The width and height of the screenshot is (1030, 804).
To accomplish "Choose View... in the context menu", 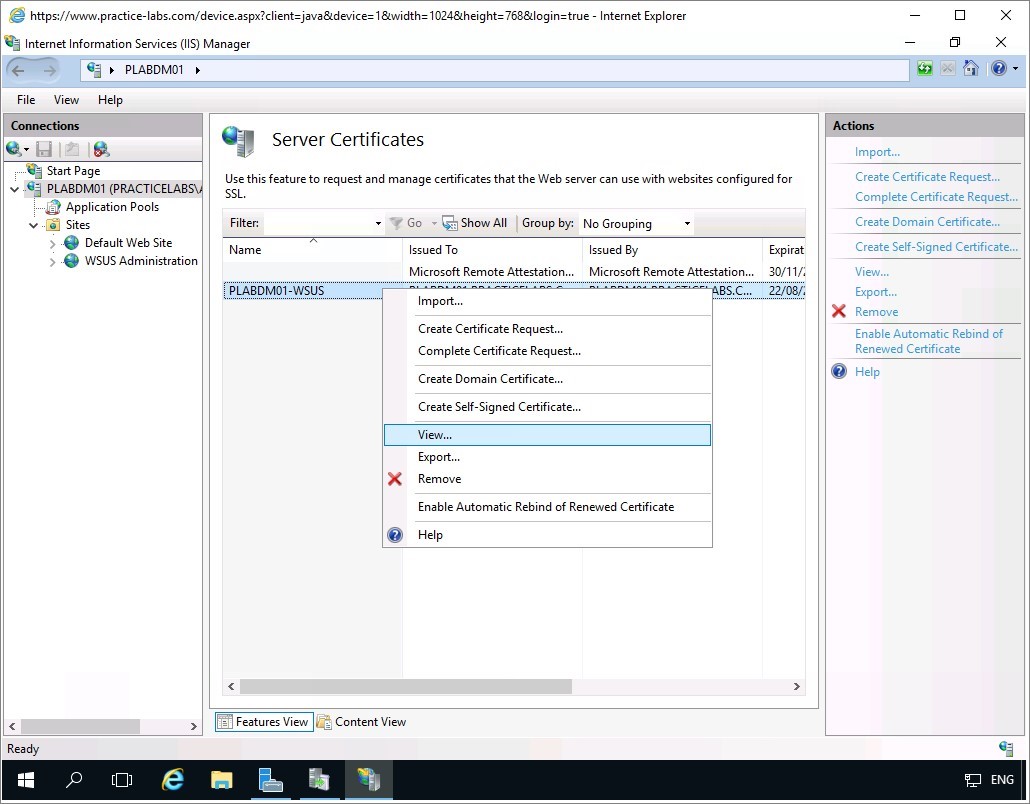I will (x=435, y=435).
